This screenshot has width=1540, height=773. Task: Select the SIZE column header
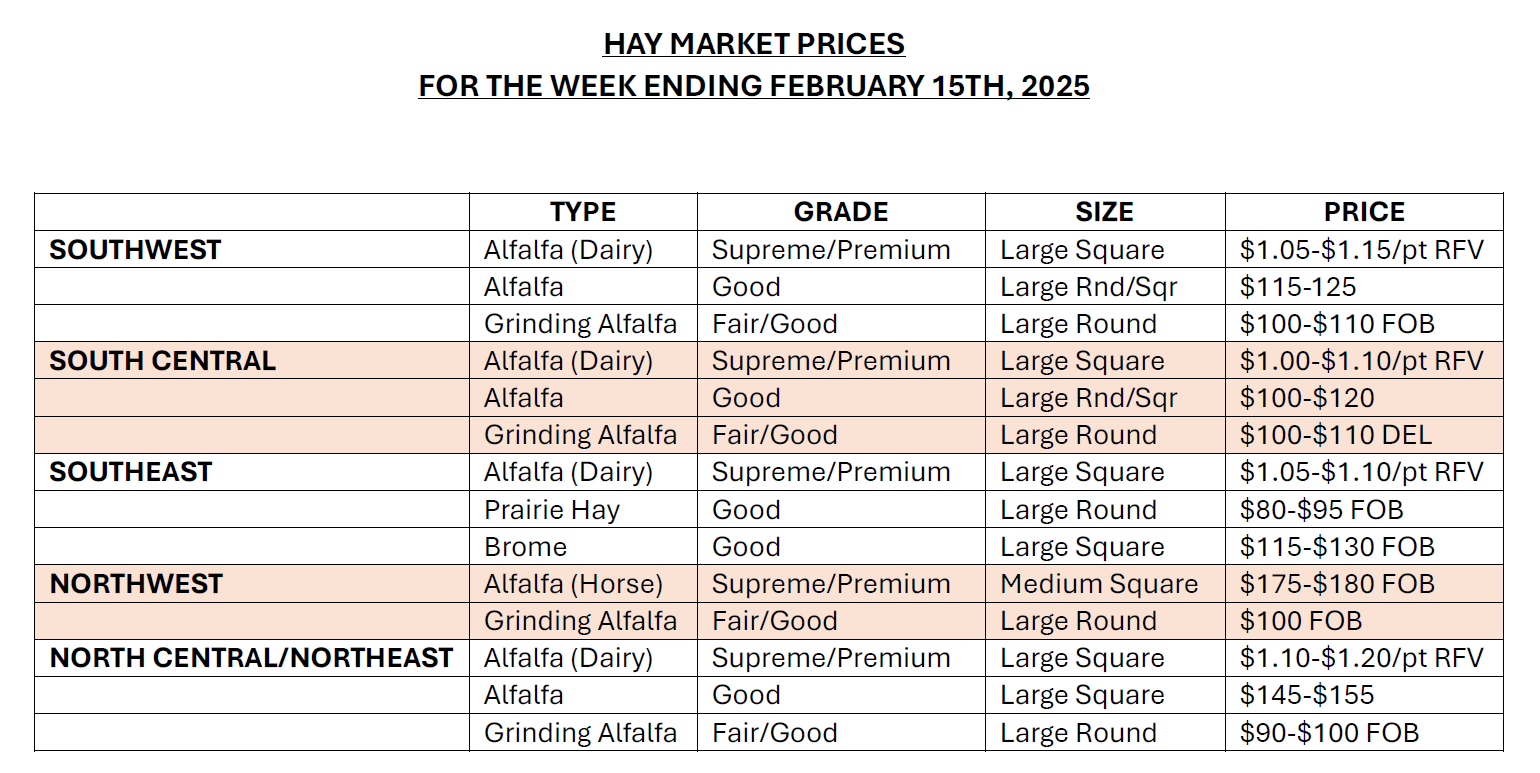1104,212
